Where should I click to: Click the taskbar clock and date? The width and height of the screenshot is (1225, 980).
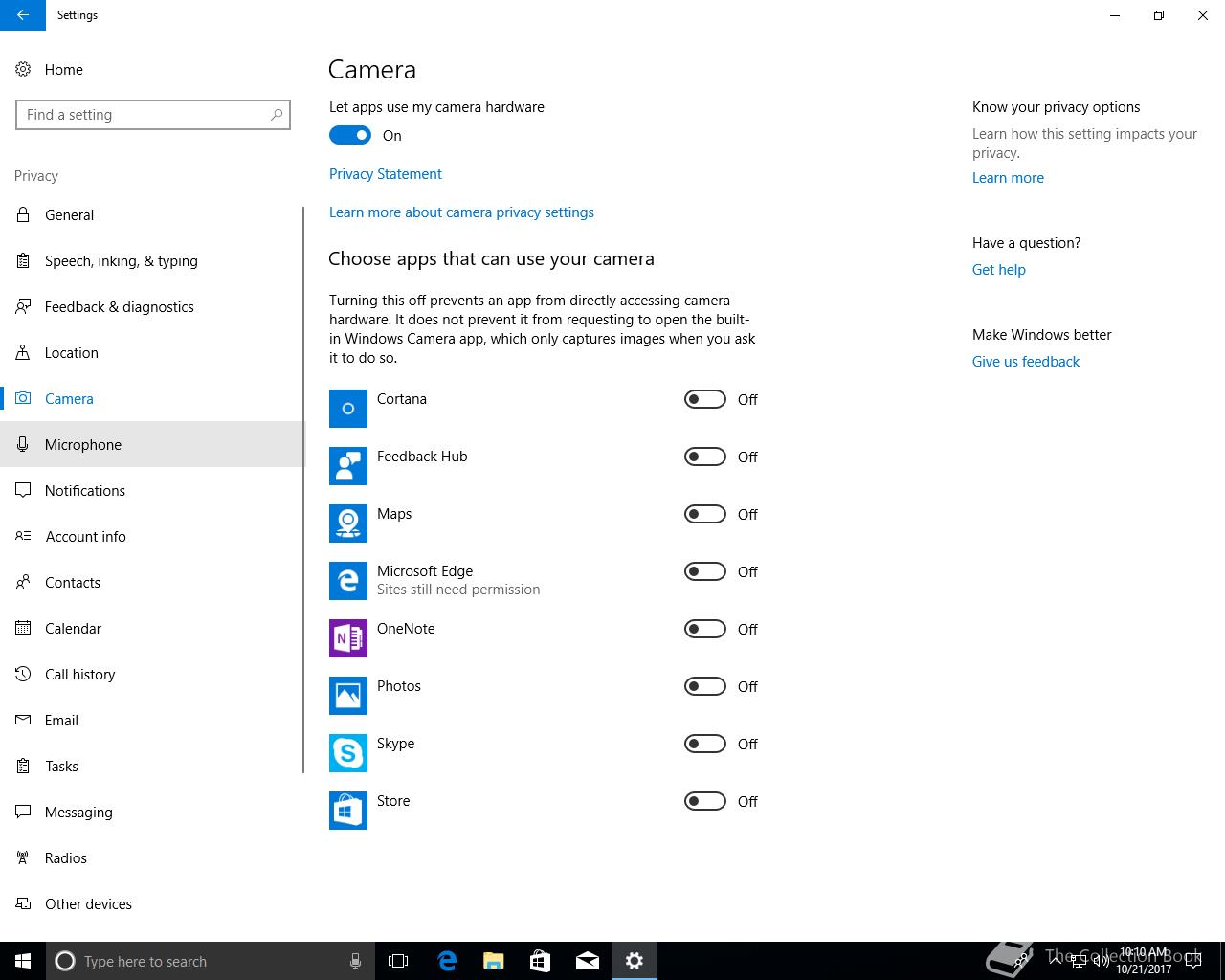coord(1143,961)
